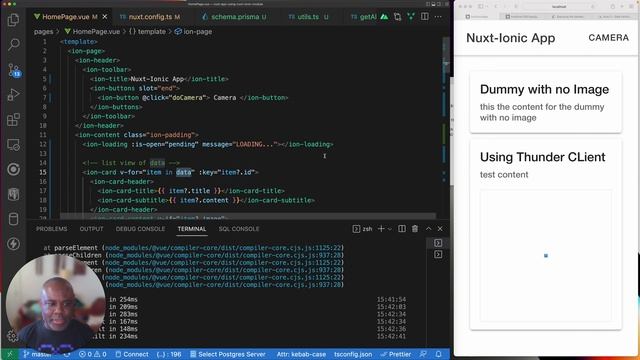
Task: Click the template breadcrumb segment
Action: [147, 31]
